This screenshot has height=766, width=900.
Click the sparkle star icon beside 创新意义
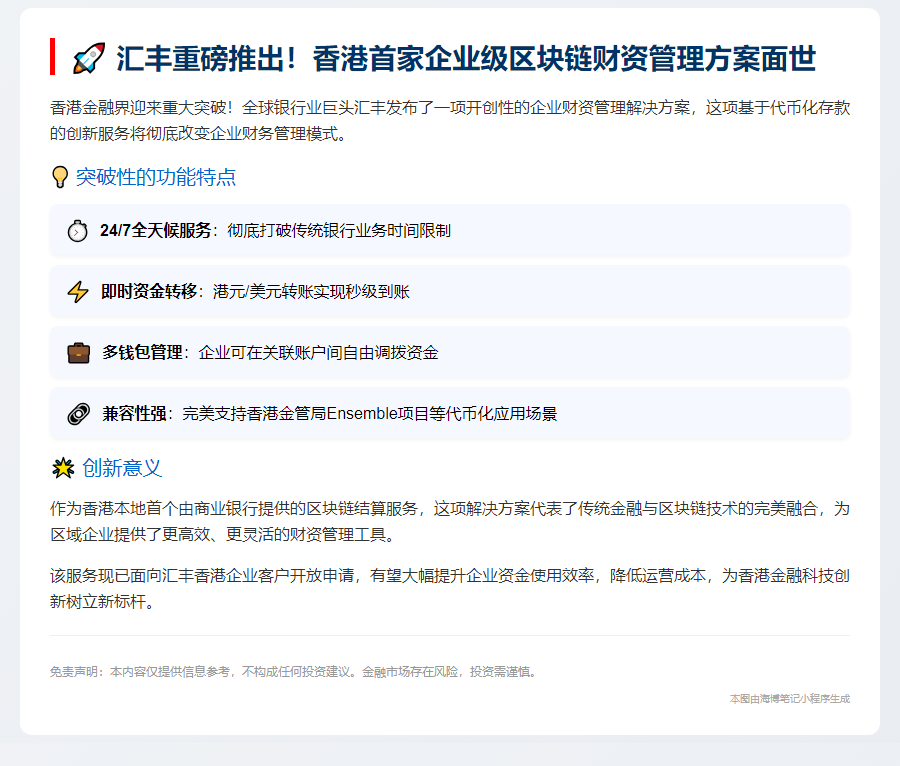coord(63,468)
